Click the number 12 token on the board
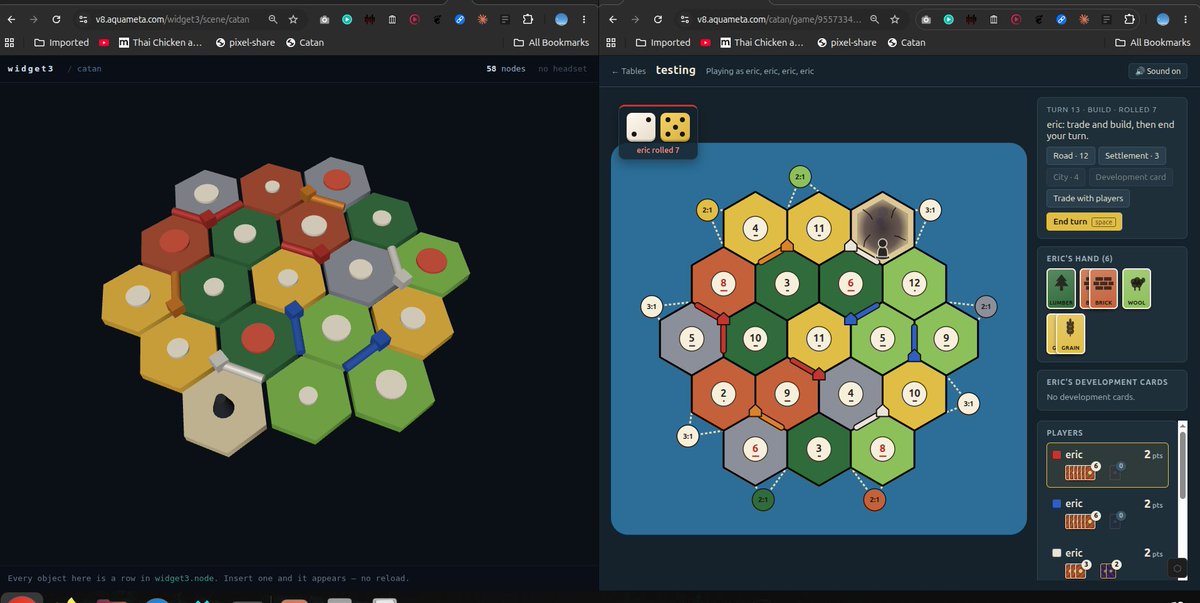Viewport: 1200px width, 603px height. (x=914, y=283)
